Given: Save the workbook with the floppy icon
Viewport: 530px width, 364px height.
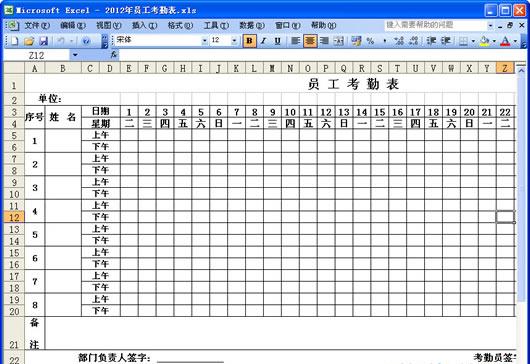Looking at the screenshot, I should click(x=44, y=41).
